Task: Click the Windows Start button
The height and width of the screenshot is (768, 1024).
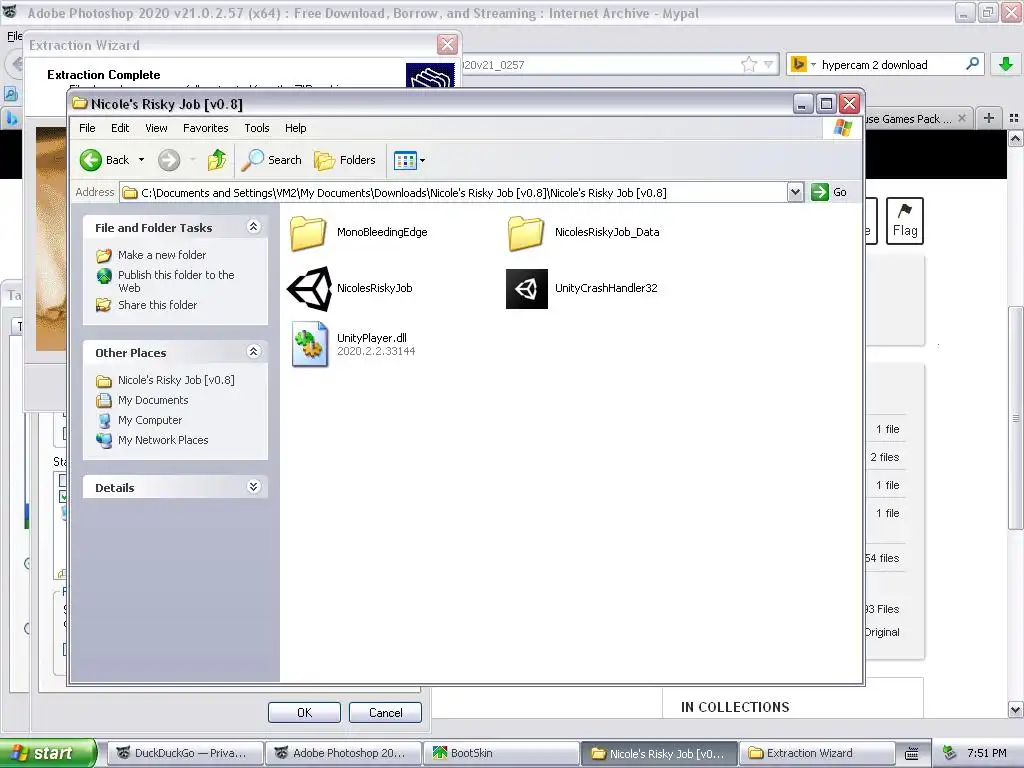Action: [48, 753]
